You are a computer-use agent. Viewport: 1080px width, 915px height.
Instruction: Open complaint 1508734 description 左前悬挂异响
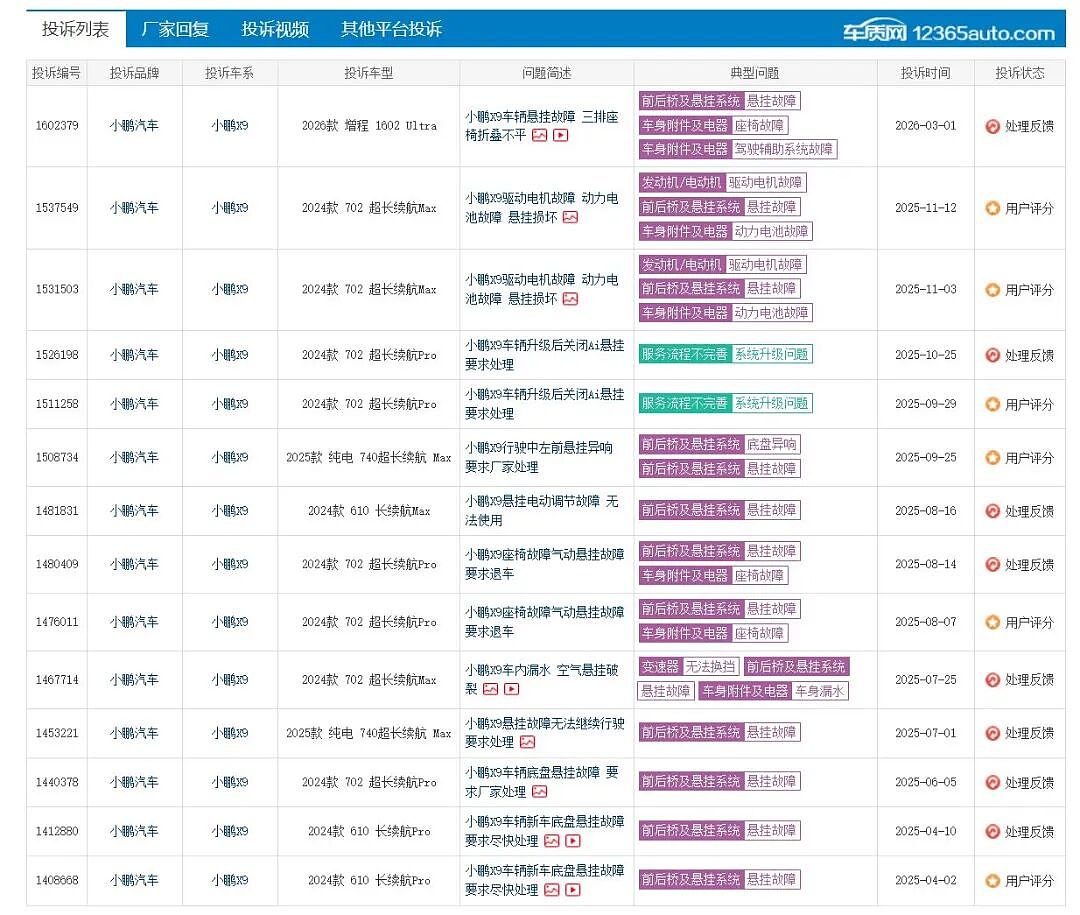pyautogui.click(x=539, y=458)
